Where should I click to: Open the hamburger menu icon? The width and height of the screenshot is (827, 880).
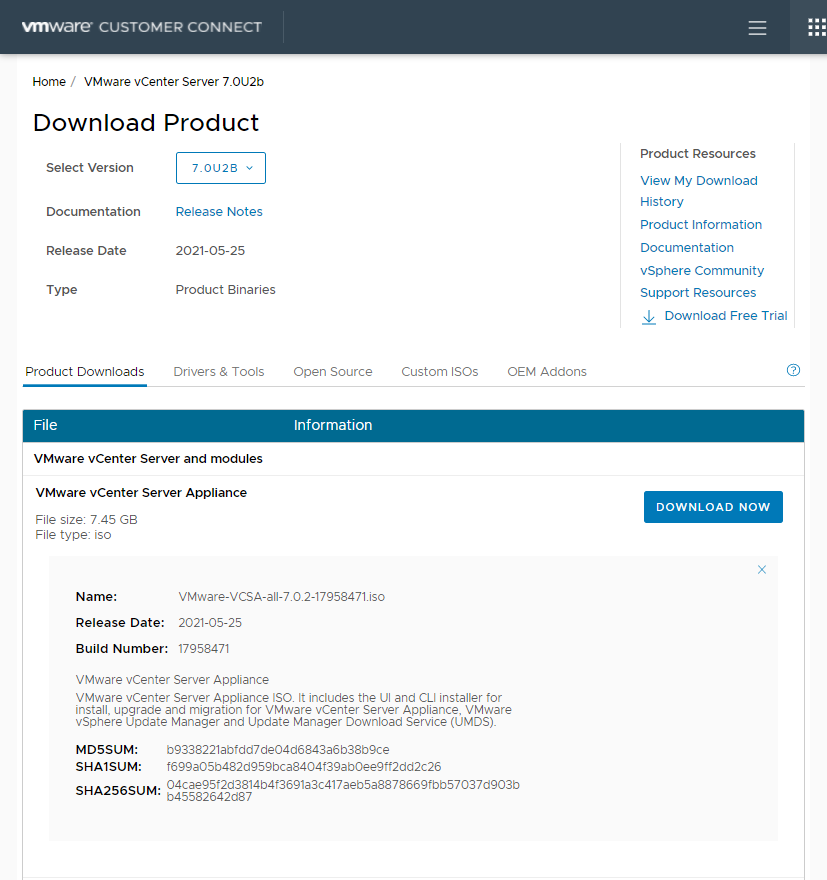click(757, 28)
